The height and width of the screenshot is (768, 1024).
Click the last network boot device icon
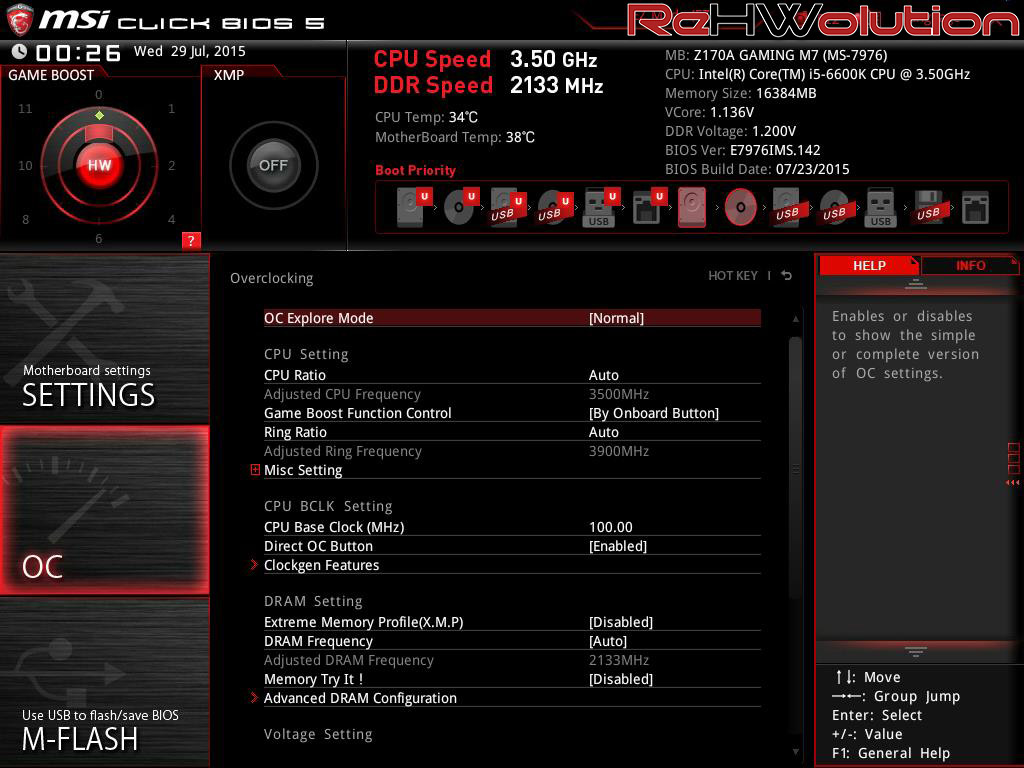(x=974, y=208)
